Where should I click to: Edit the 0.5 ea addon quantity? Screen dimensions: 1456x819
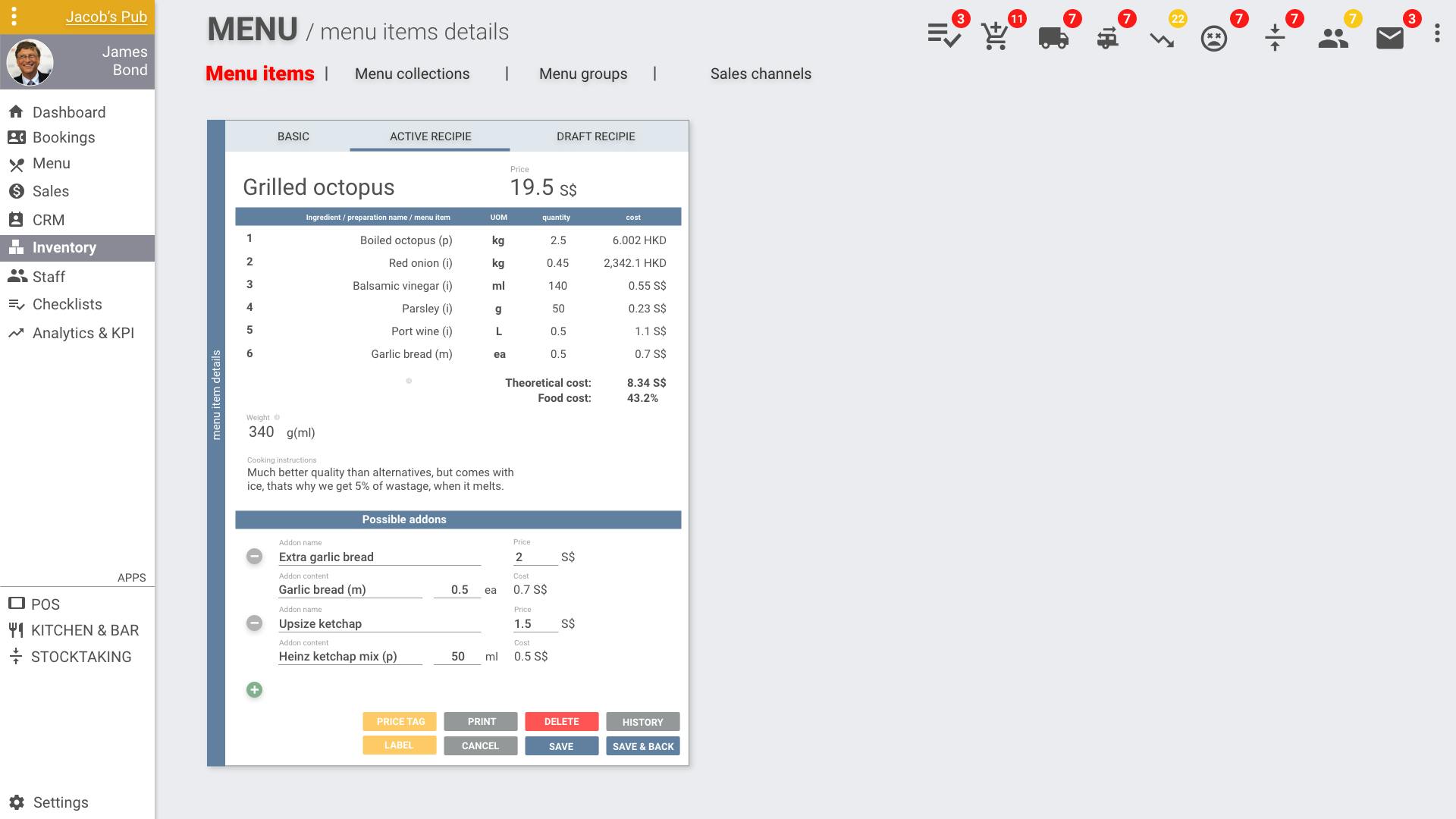[457, 589]
